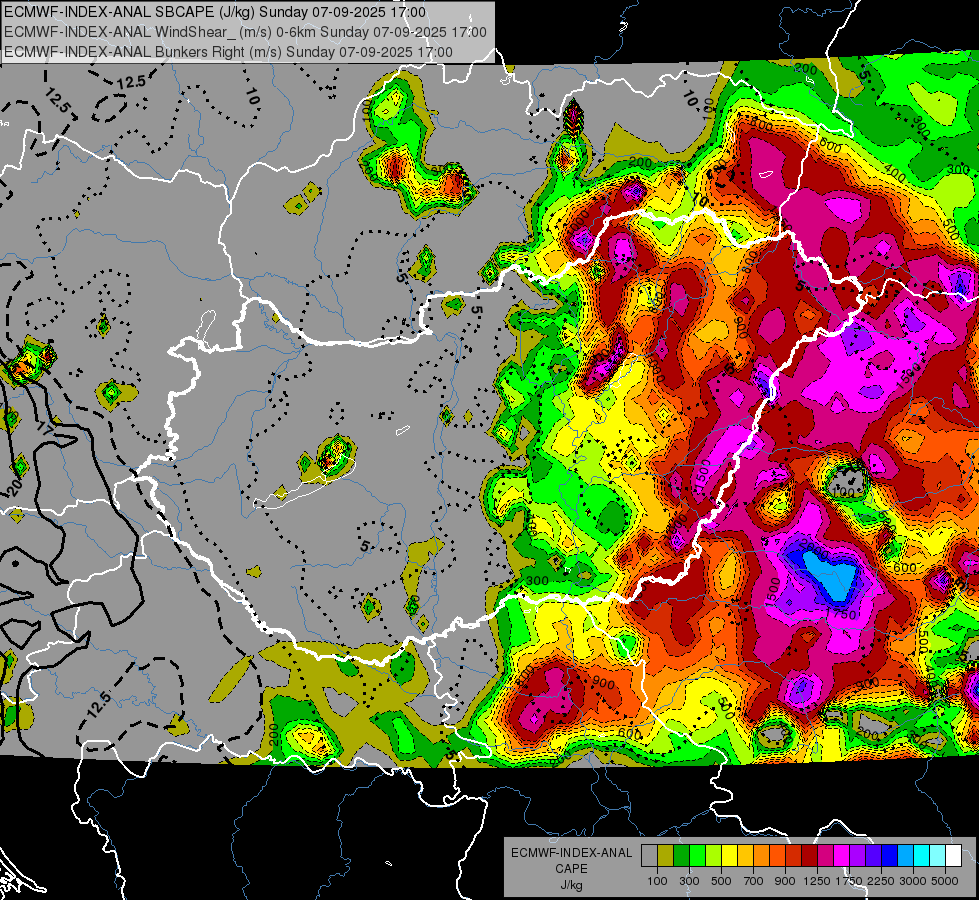Click the olive legend swatch
Screen dimensions: 979x900
pyautogui.click(x=666, y=855)
